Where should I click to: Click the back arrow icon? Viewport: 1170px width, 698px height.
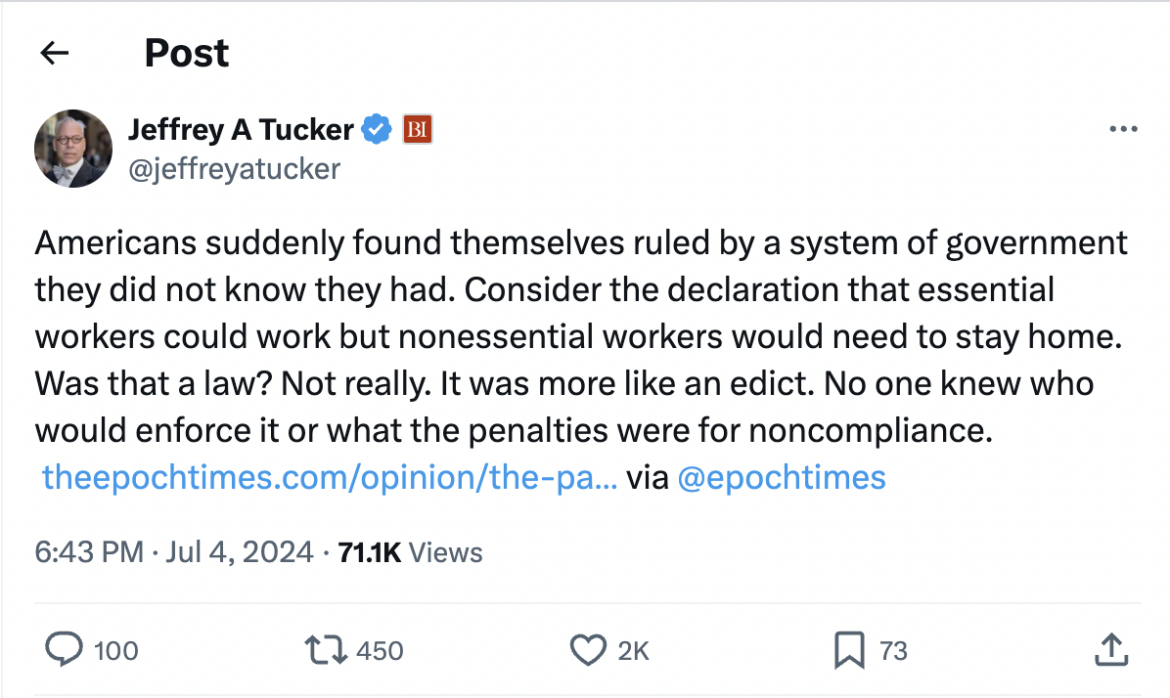coord(55,53)
